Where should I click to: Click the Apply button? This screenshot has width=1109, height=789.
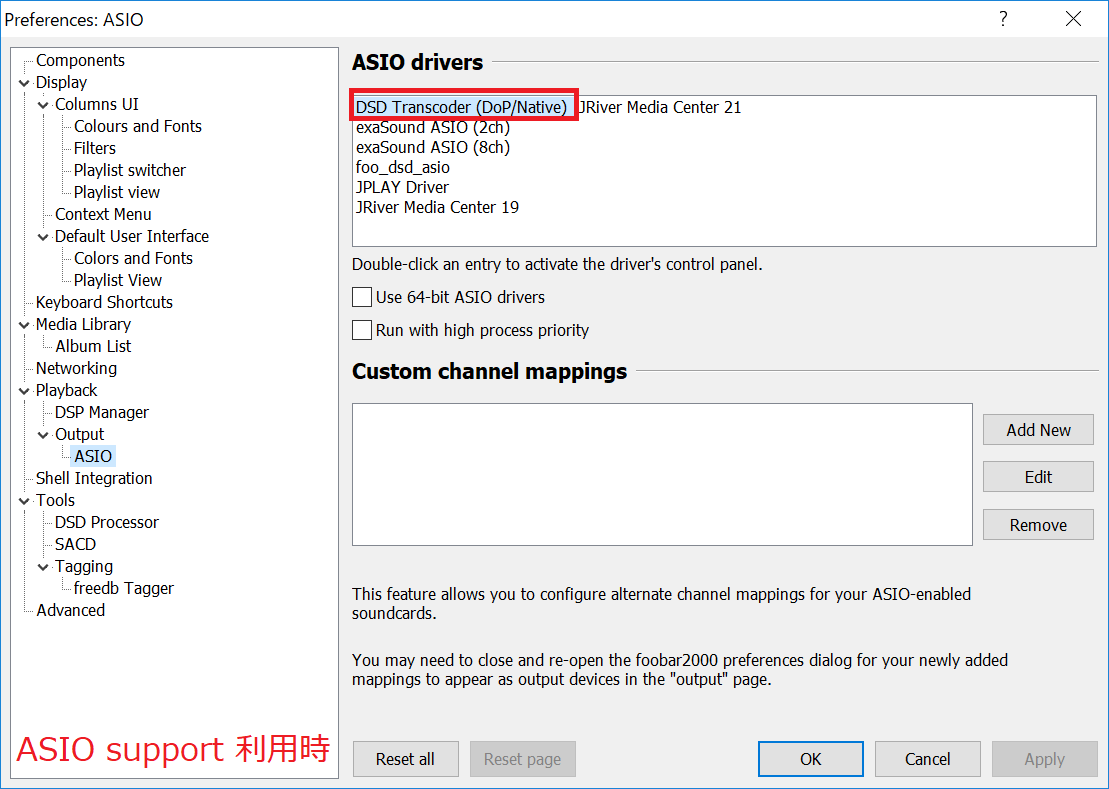(x=1045, y=759)
